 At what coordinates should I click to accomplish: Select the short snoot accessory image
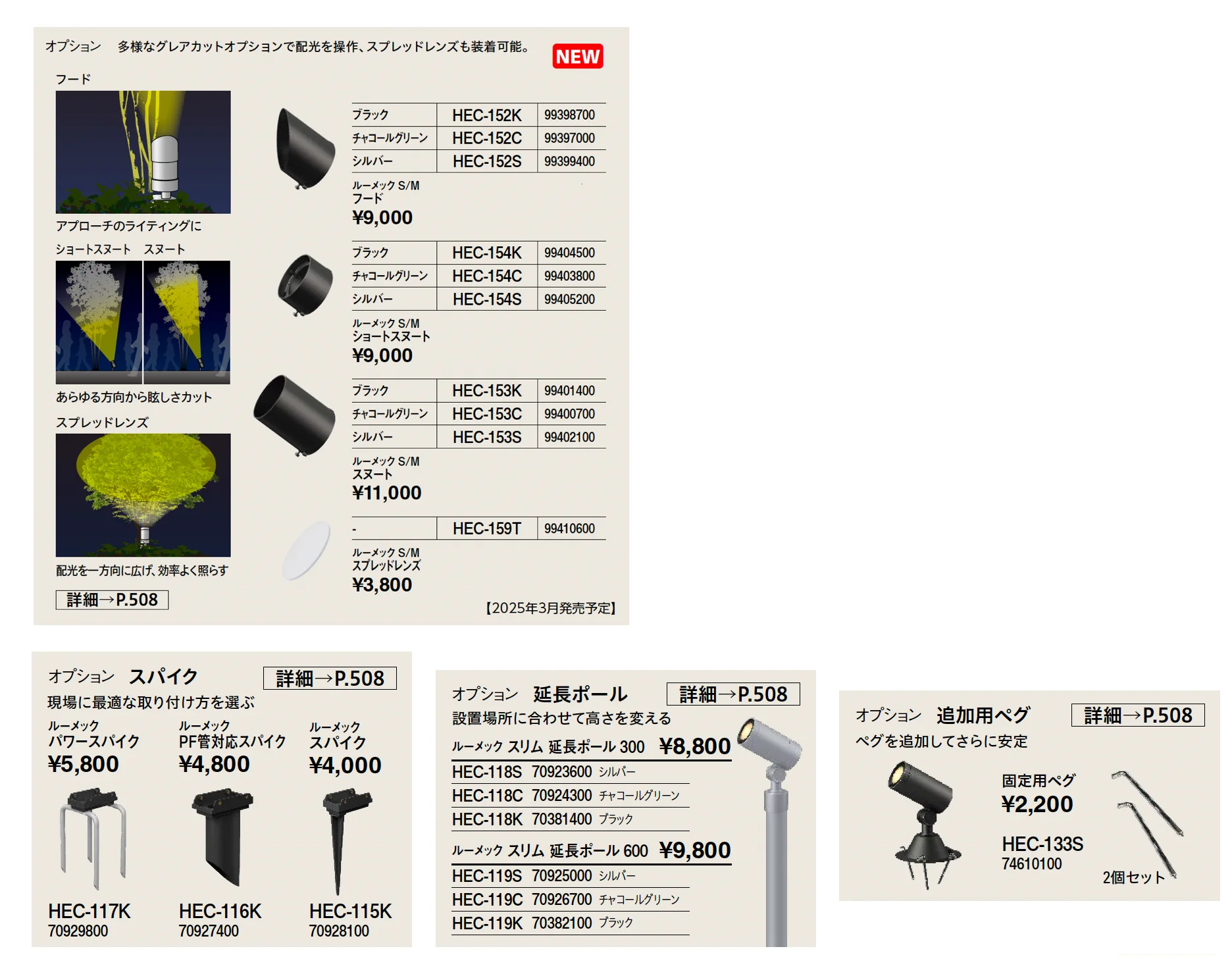[x=305, y=285]
